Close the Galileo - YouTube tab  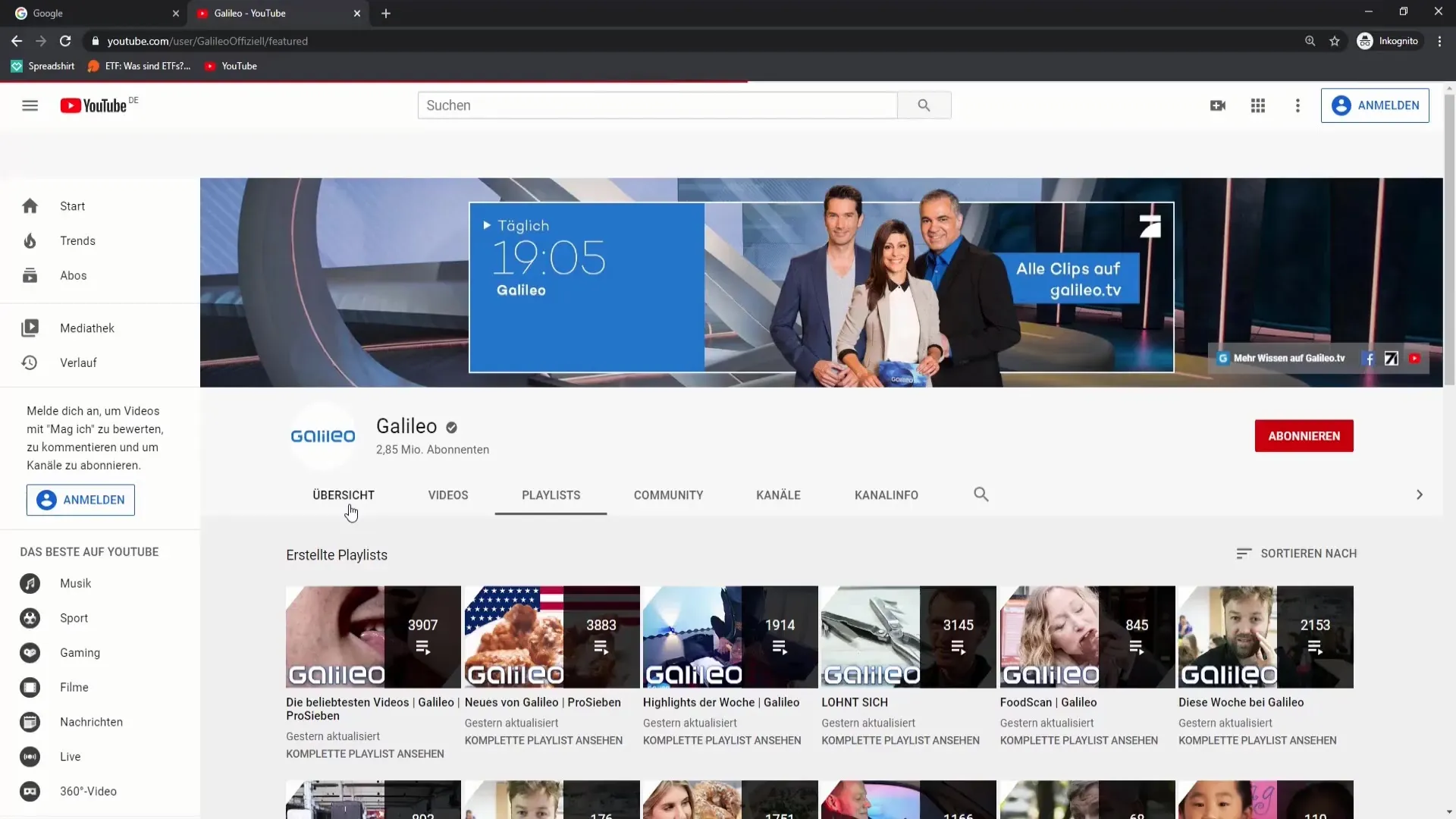click(357, 14)
